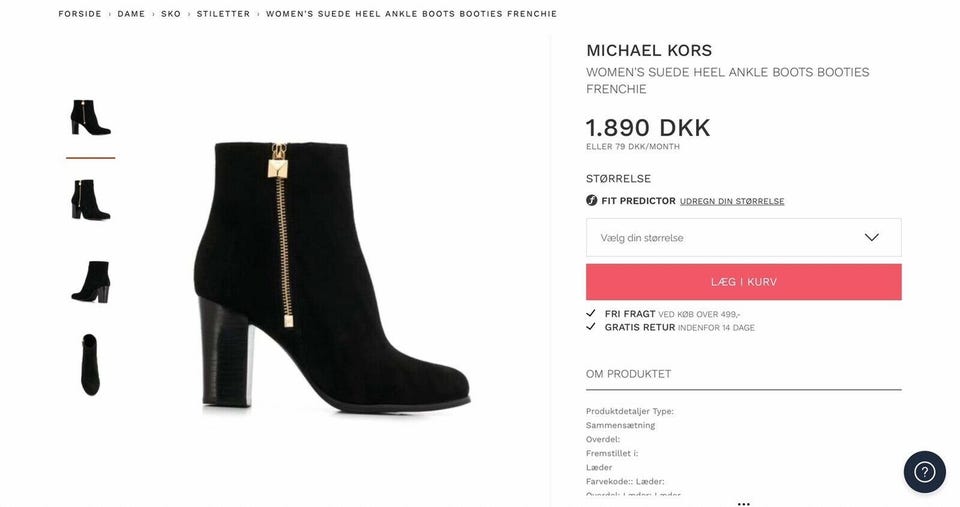This screenshot has width=960, height=507.
Task: Expand the Om Produktet section
Action: (x=743, y=374)
